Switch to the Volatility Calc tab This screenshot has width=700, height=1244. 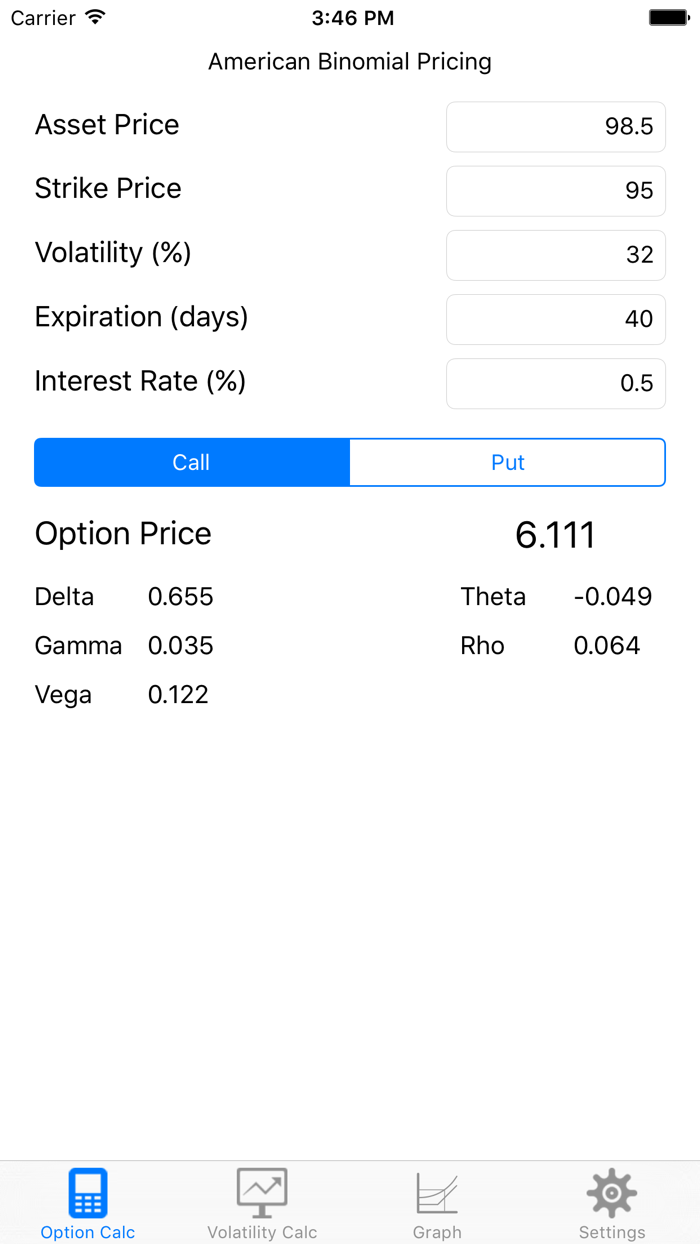[x=262, y=1202]
